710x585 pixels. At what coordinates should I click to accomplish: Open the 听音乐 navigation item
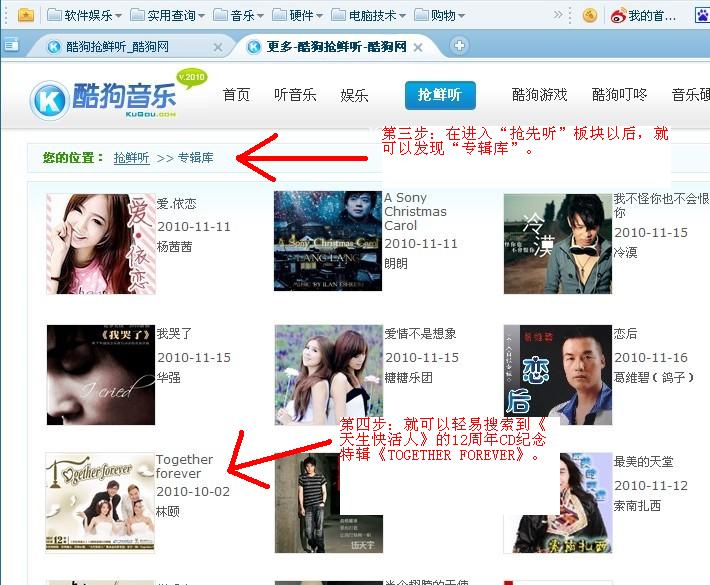295,95
